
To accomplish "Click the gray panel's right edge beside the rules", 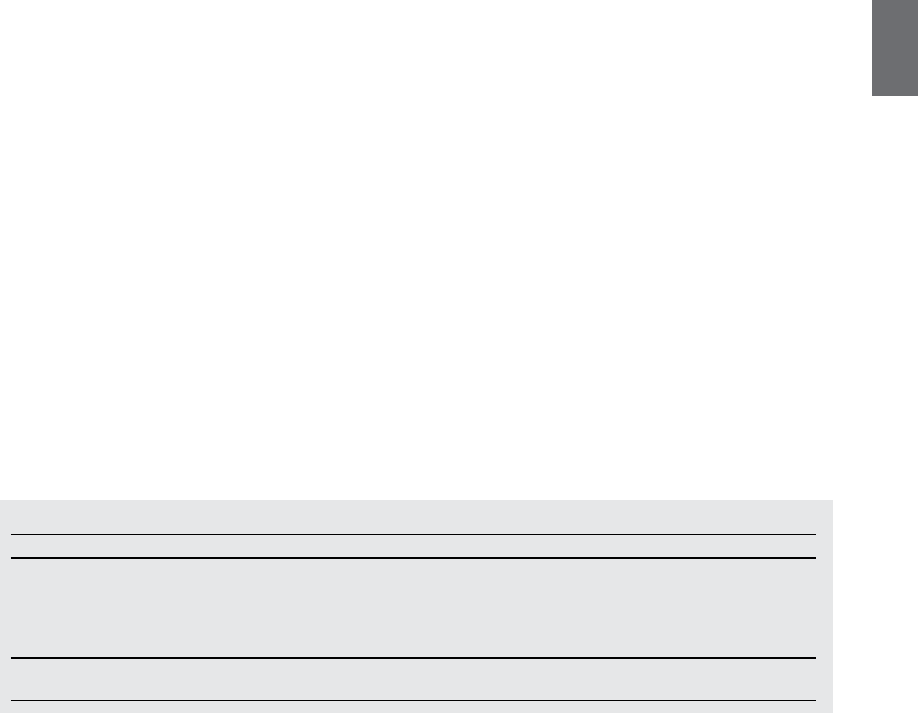I will tap(824, 606).
